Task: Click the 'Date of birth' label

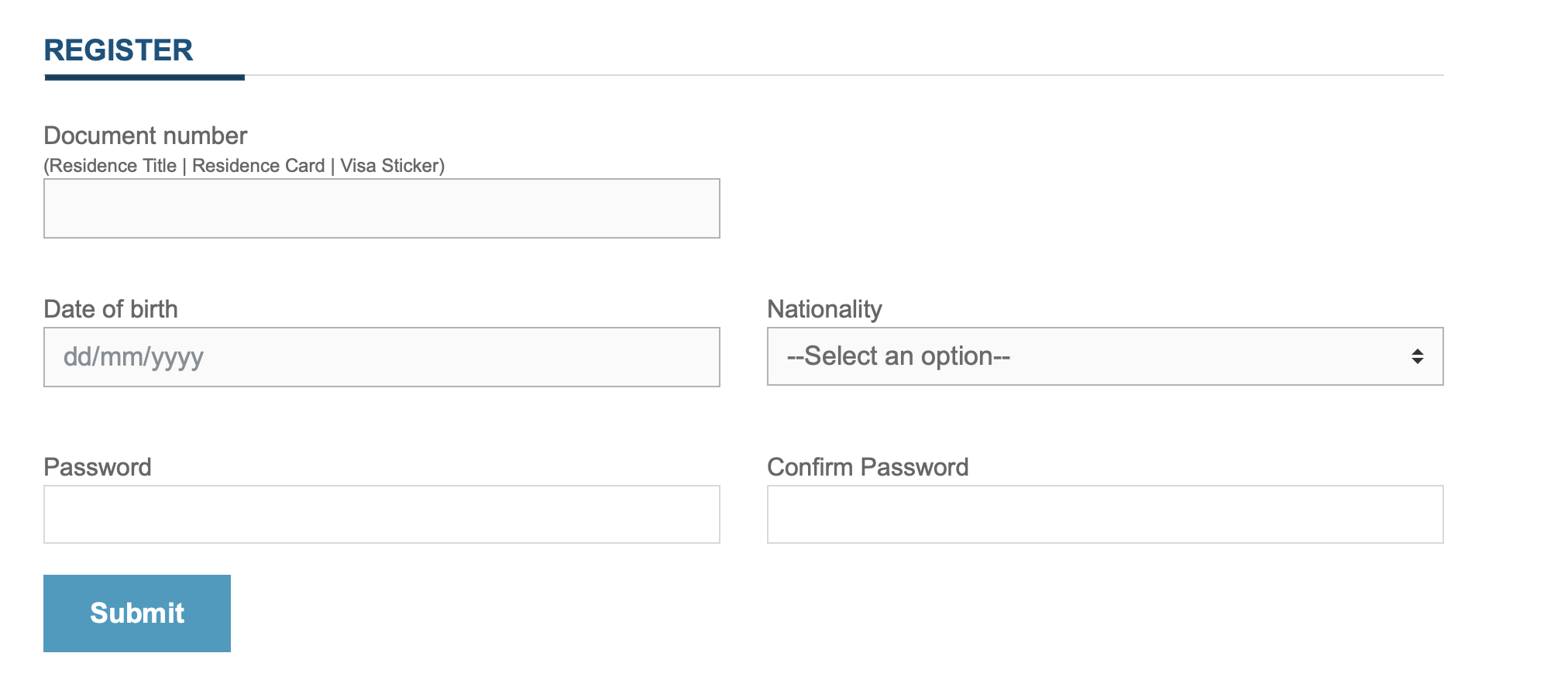Action: [111, 309]
